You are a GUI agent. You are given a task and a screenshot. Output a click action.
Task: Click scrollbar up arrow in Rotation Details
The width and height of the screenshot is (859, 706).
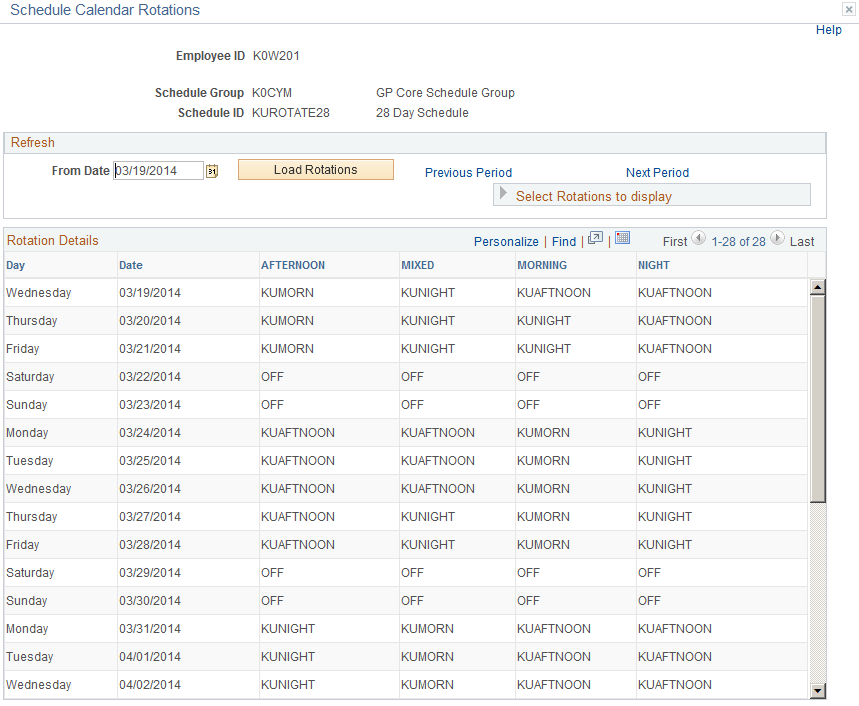click(817, 287)
